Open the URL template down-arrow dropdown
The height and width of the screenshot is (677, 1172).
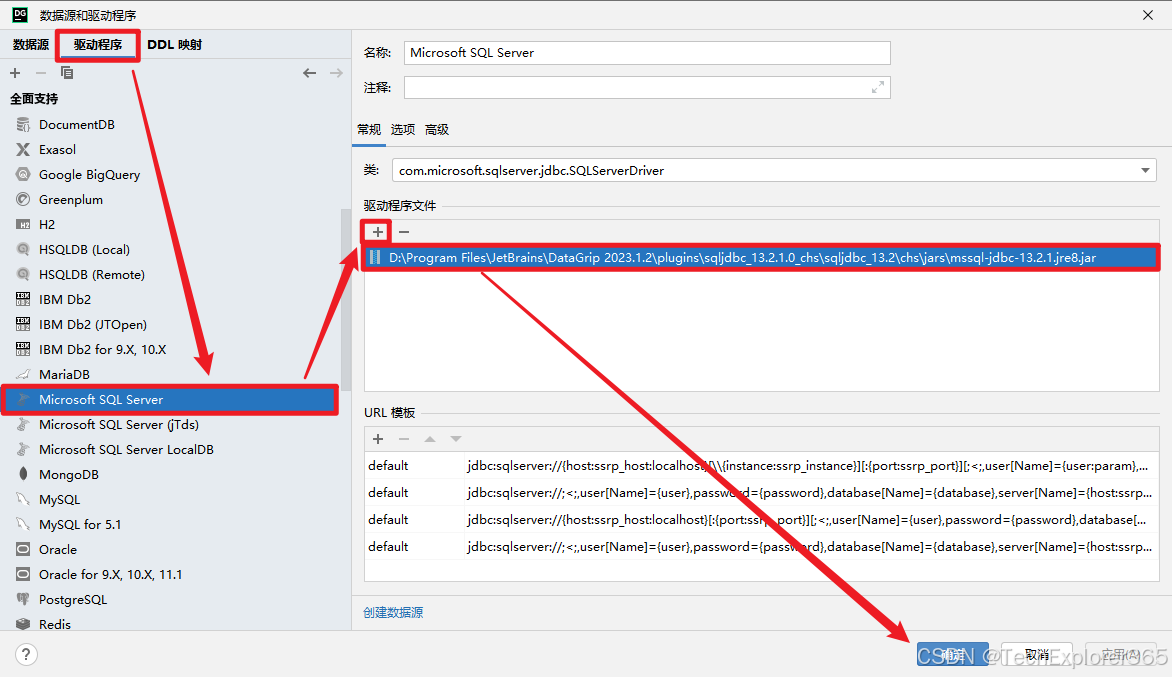(x=456, y=439)
